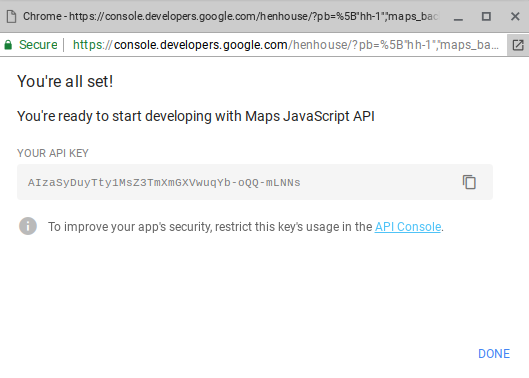529x378 pixels.
Task: Maximize the Chrome window
Action: 486,16
